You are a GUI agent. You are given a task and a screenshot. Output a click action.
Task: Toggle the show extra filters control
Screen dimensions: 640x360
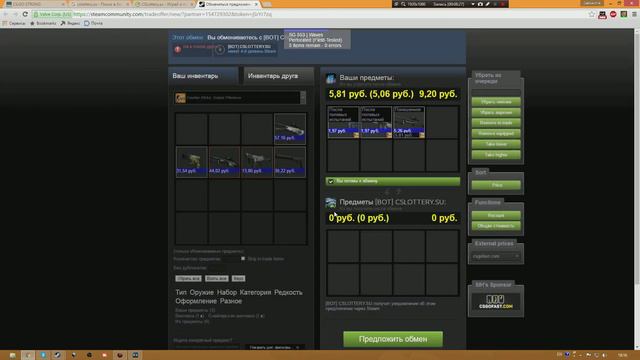(274, 347)
